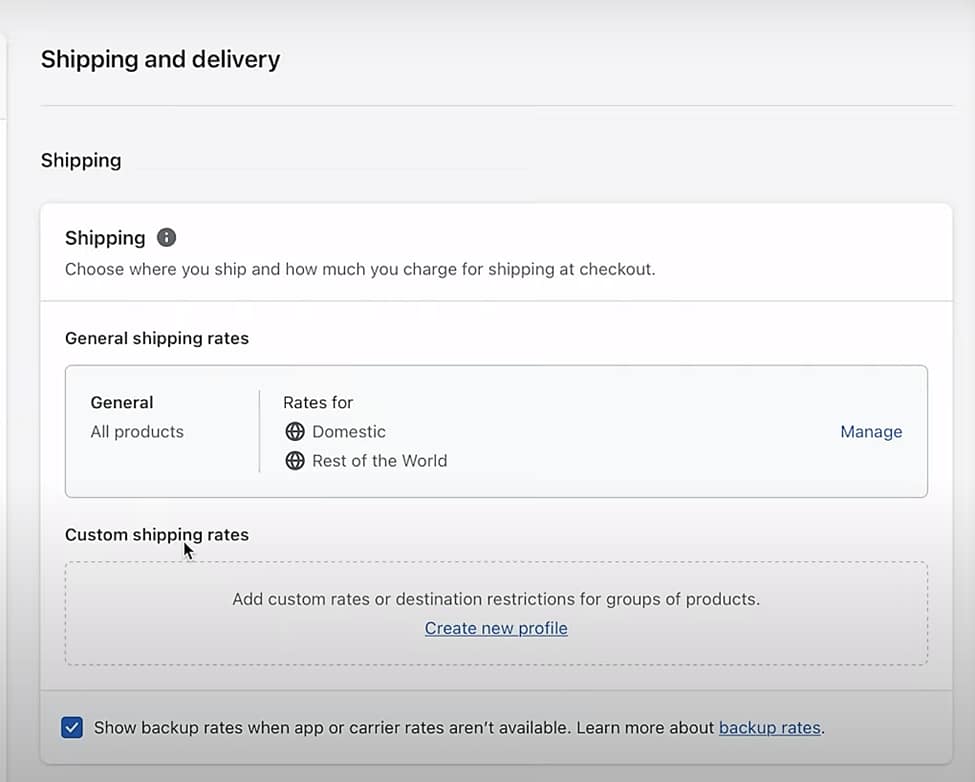Open Manage for the General rate profile
Screen dimensions: 975x782
(870, 431)
